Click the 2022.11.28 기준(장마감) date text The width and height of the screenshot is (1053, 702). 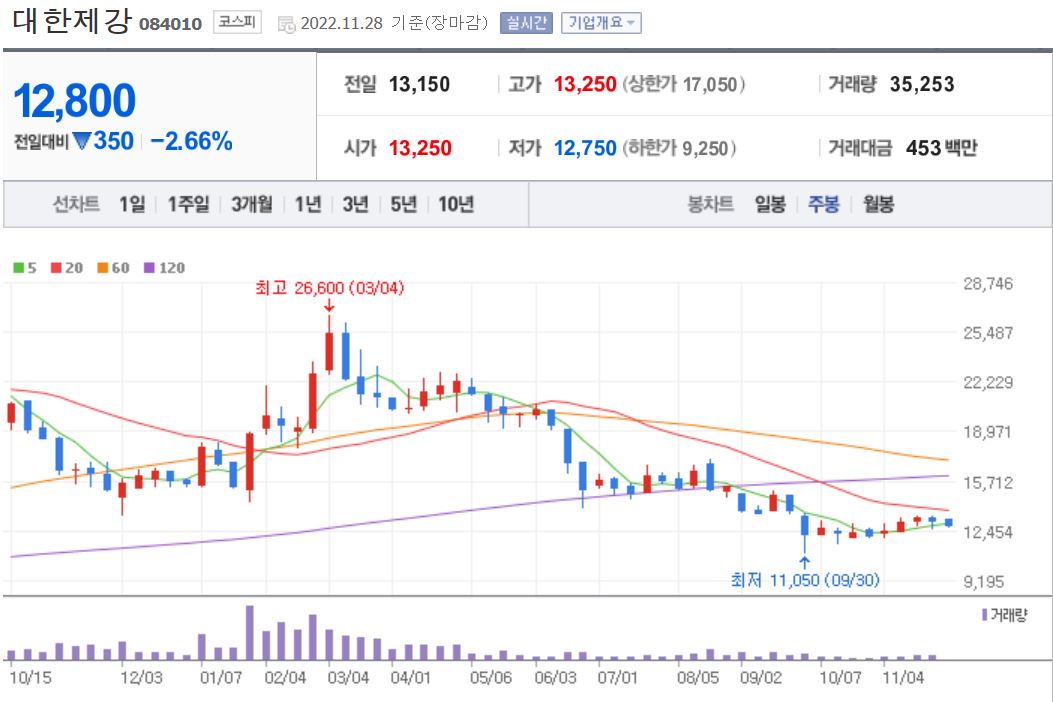394,23
